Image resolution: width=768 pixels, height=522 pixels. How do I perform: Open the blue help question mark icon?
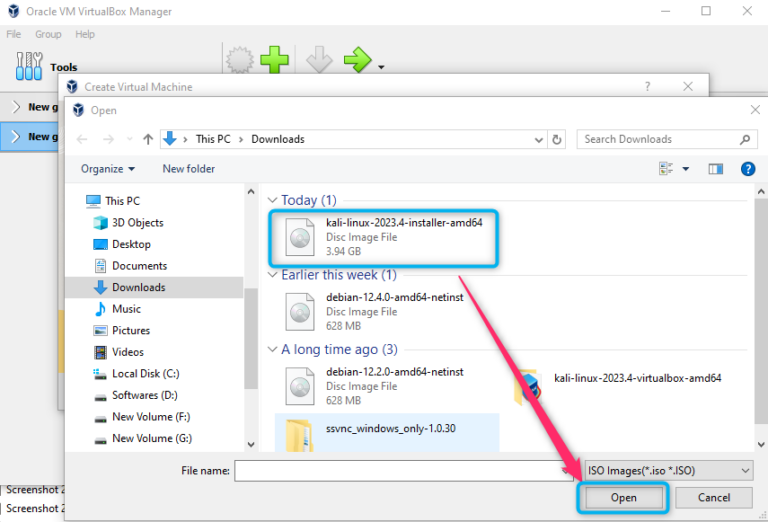pyautogui.click(x=747, y=169)
